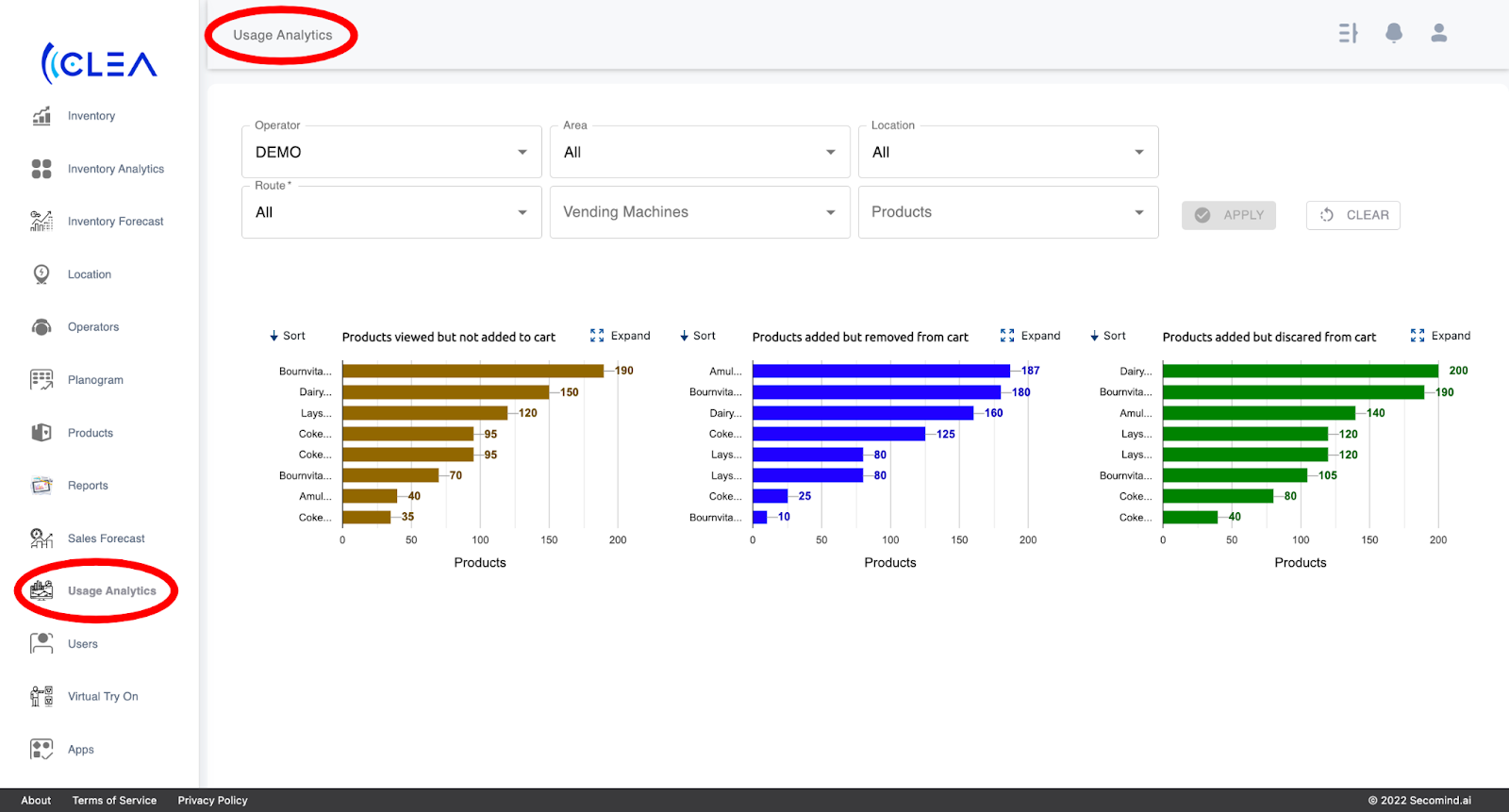1509x812 pixels.
Task: Click the CLEA logo
Action: [x=99, y=63]
